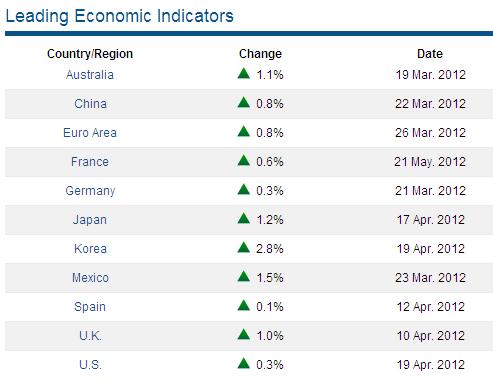Click the green up arrow beside Australia's 1.1%
493x386 pixels.
pyautogui.click(x=244, y=73)
